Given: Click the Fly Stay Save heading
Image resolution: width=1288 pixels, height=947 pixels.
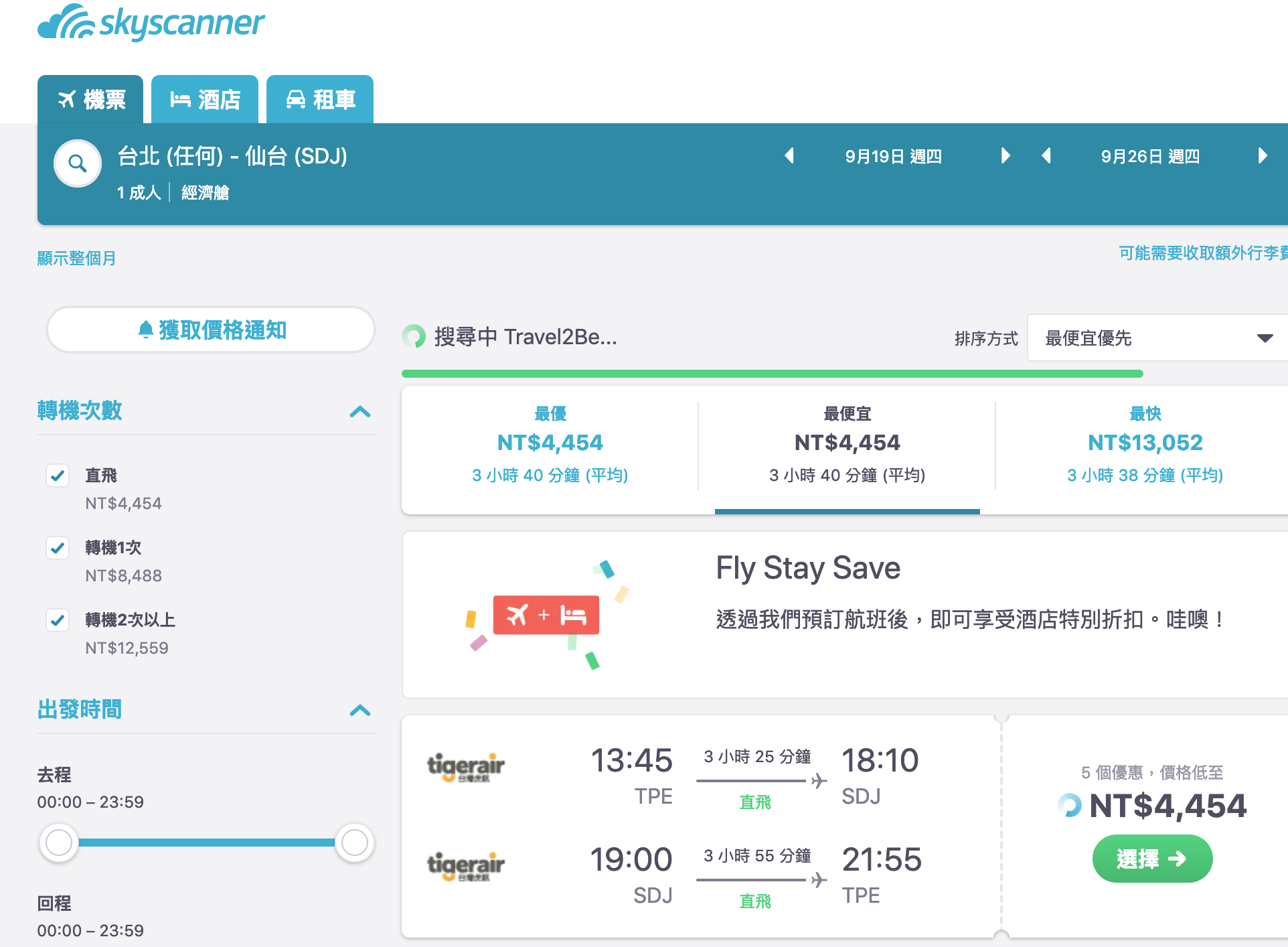Looking at the screenshot, I should (808, 568).
